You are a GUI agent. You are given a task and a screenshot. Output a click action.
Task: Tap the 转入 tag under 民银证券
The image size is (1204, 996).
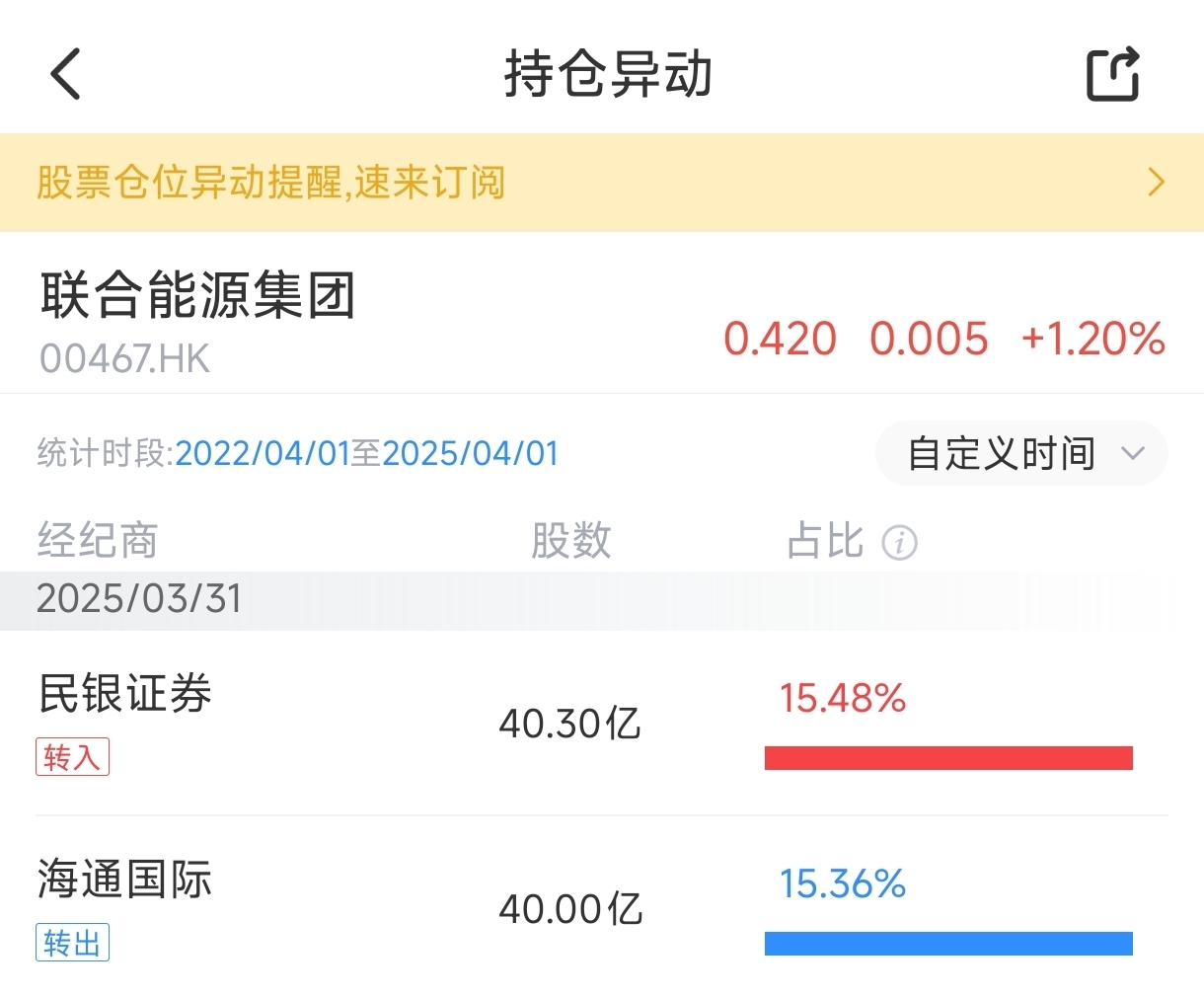coord(72,757)
